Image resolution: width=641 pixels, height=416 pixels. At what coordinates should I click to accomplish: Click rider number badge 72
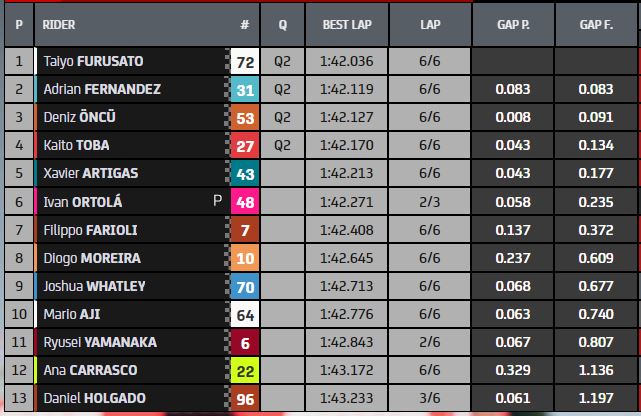[245, 61]
